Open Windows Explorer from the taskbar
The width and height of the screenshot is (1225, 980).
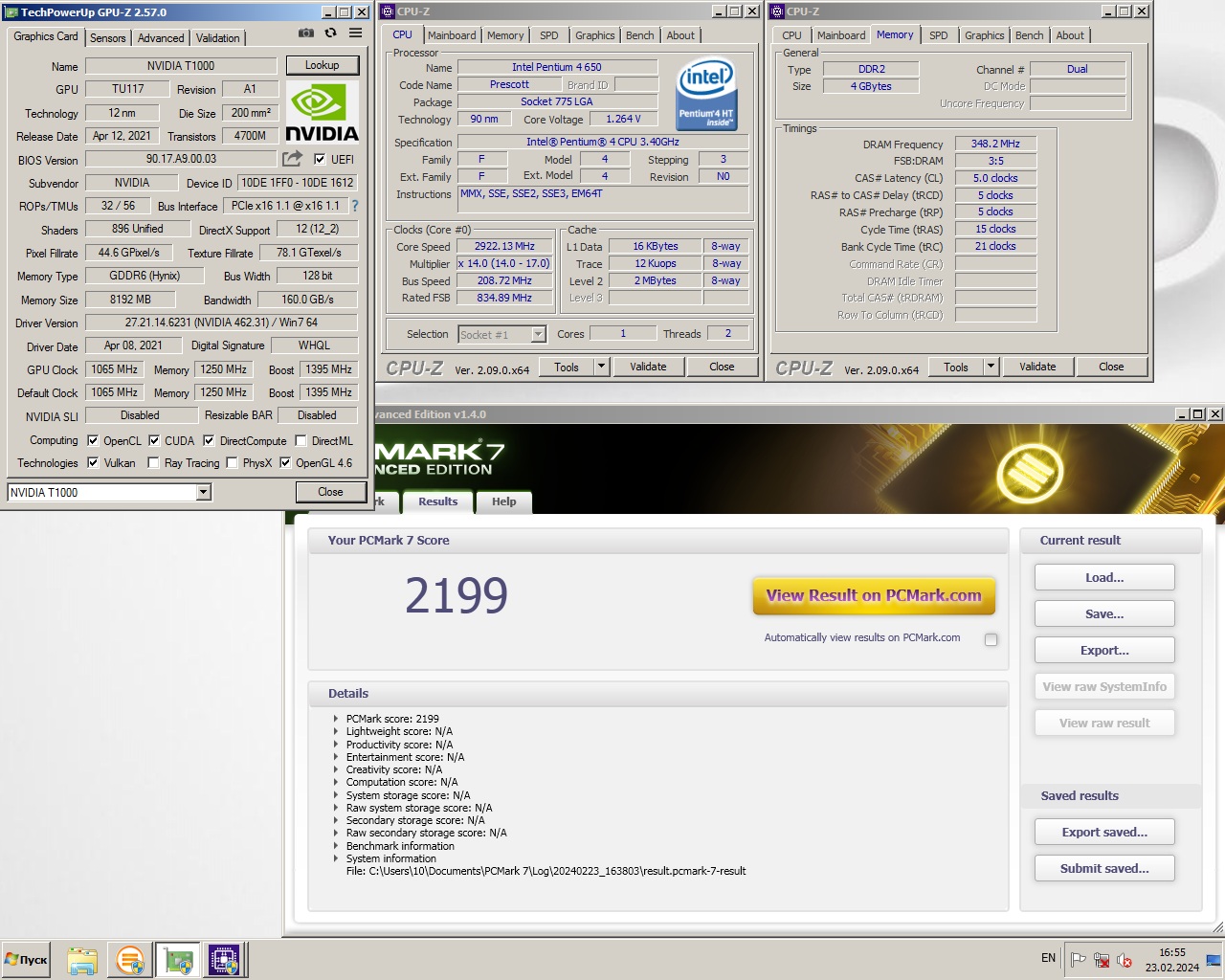pos(82,960)
